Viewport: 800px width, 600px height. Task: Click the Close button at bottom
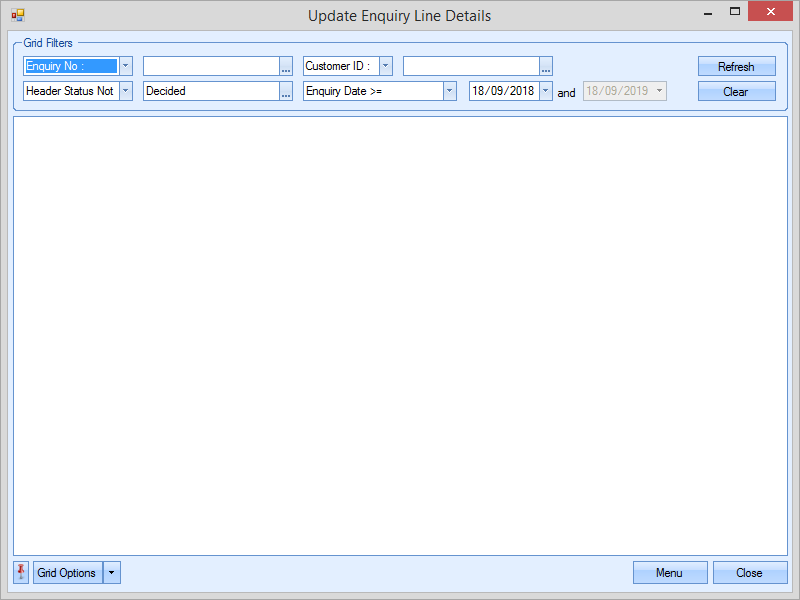pos(750,572)
